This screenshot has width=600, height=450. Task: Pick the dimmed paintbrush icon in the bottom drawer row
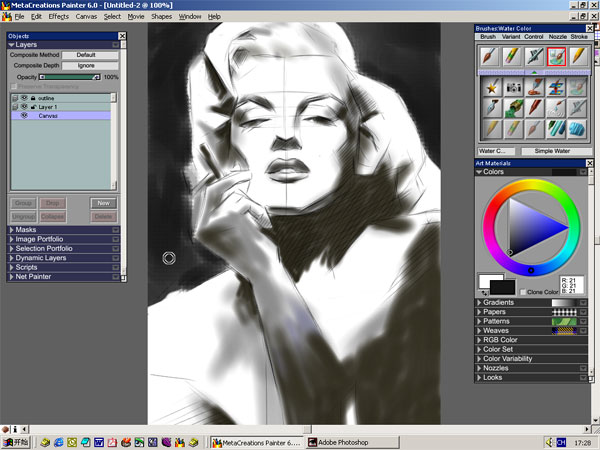coord(534,129)
